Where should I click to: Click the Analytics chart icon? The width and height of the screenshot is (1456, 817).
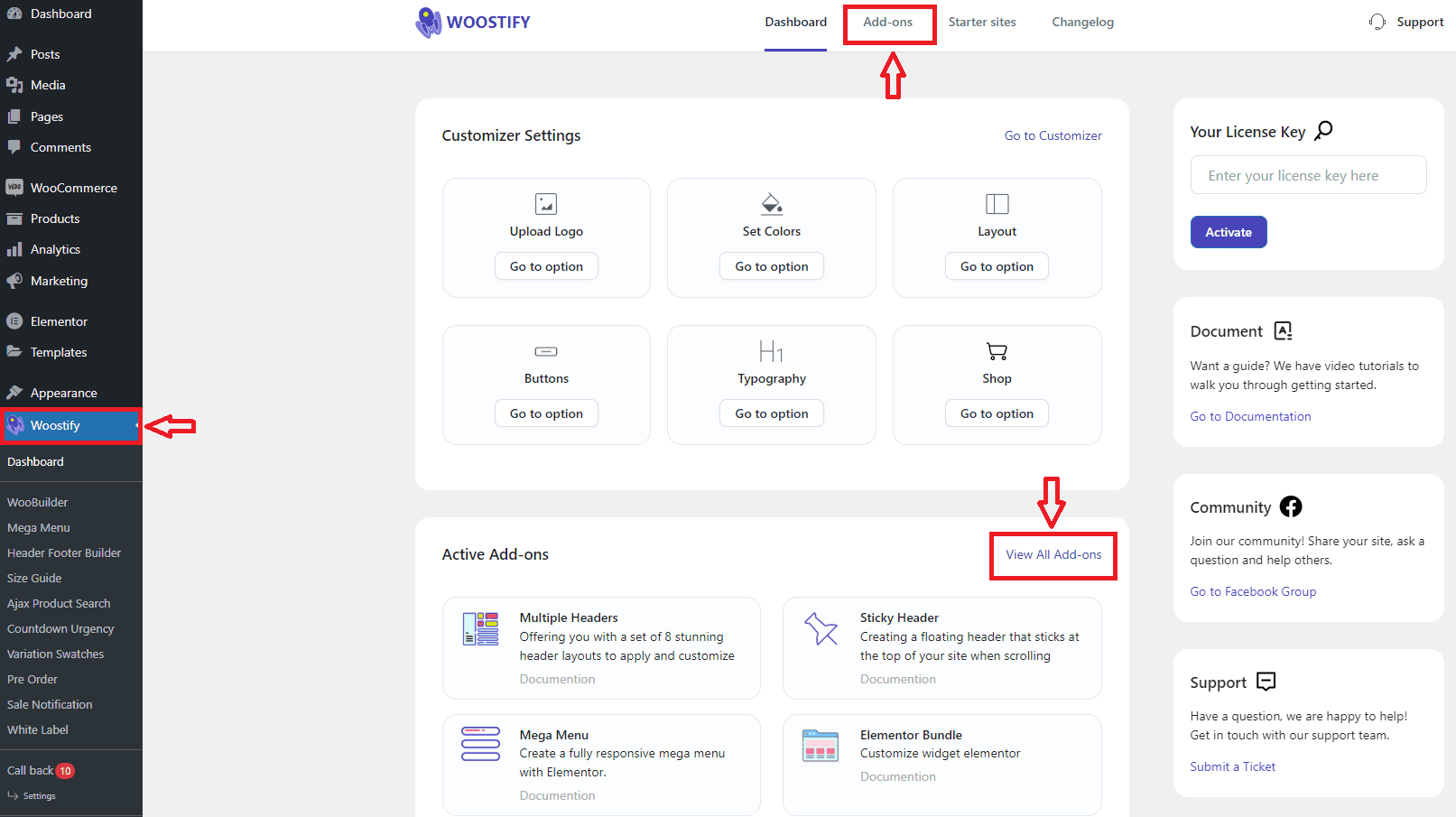click(x=15, y=249)
